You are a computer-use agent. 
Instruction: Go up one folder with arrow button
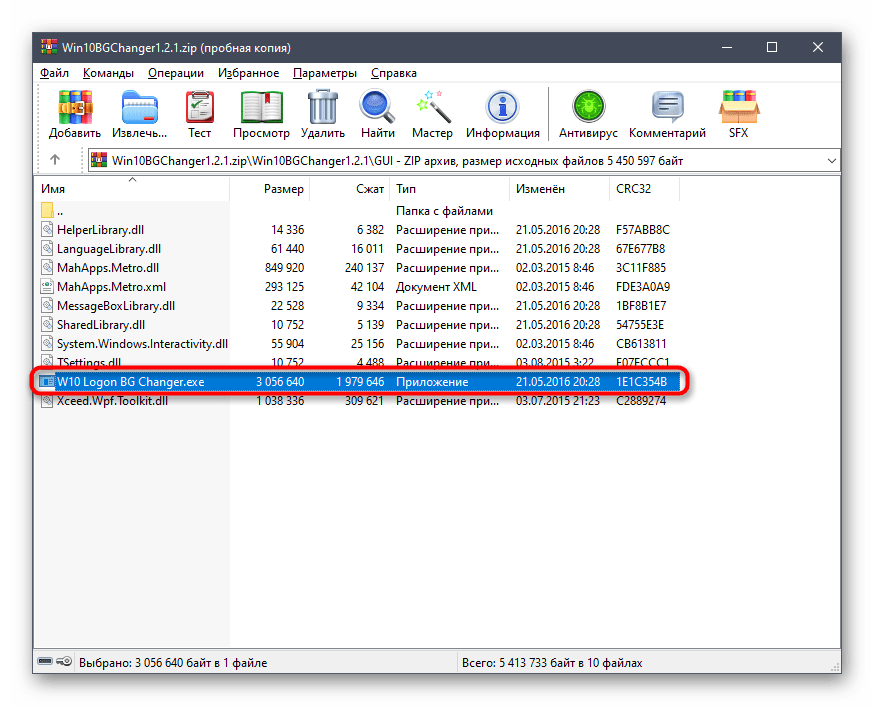click(x=55, y=160)
